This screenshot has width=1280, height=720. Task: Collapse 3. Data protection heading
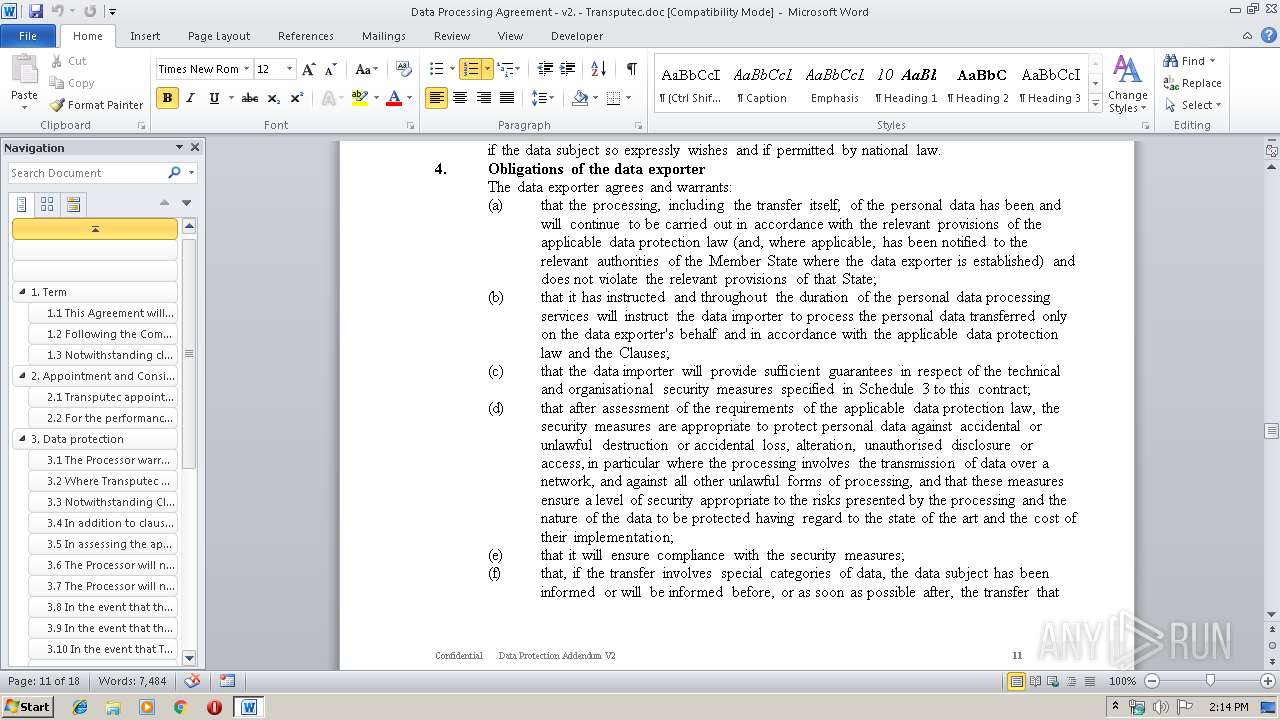tap(23, 439)
